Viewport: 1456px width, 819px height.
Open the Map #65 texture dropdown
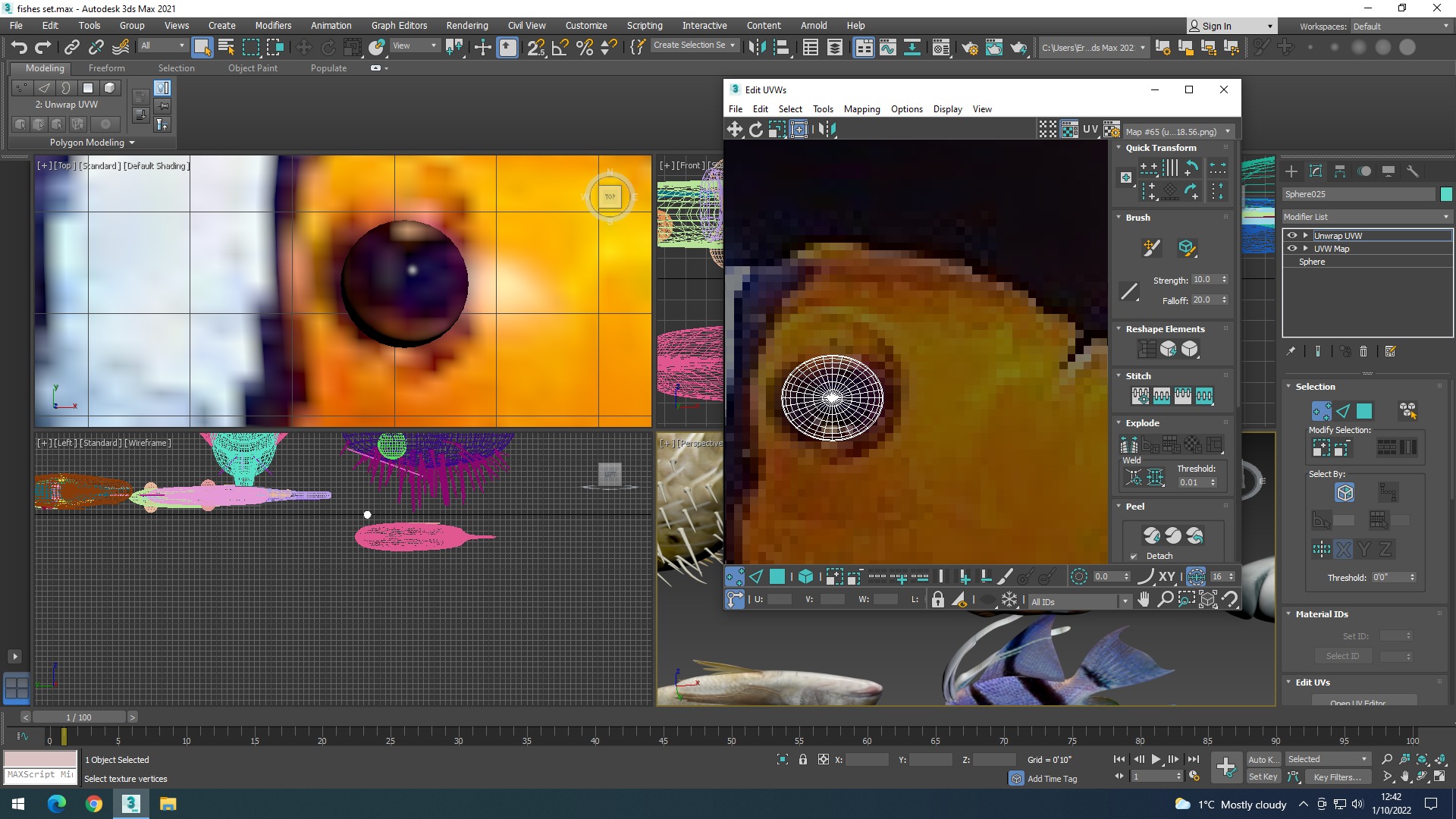(x=1178, y=131)
